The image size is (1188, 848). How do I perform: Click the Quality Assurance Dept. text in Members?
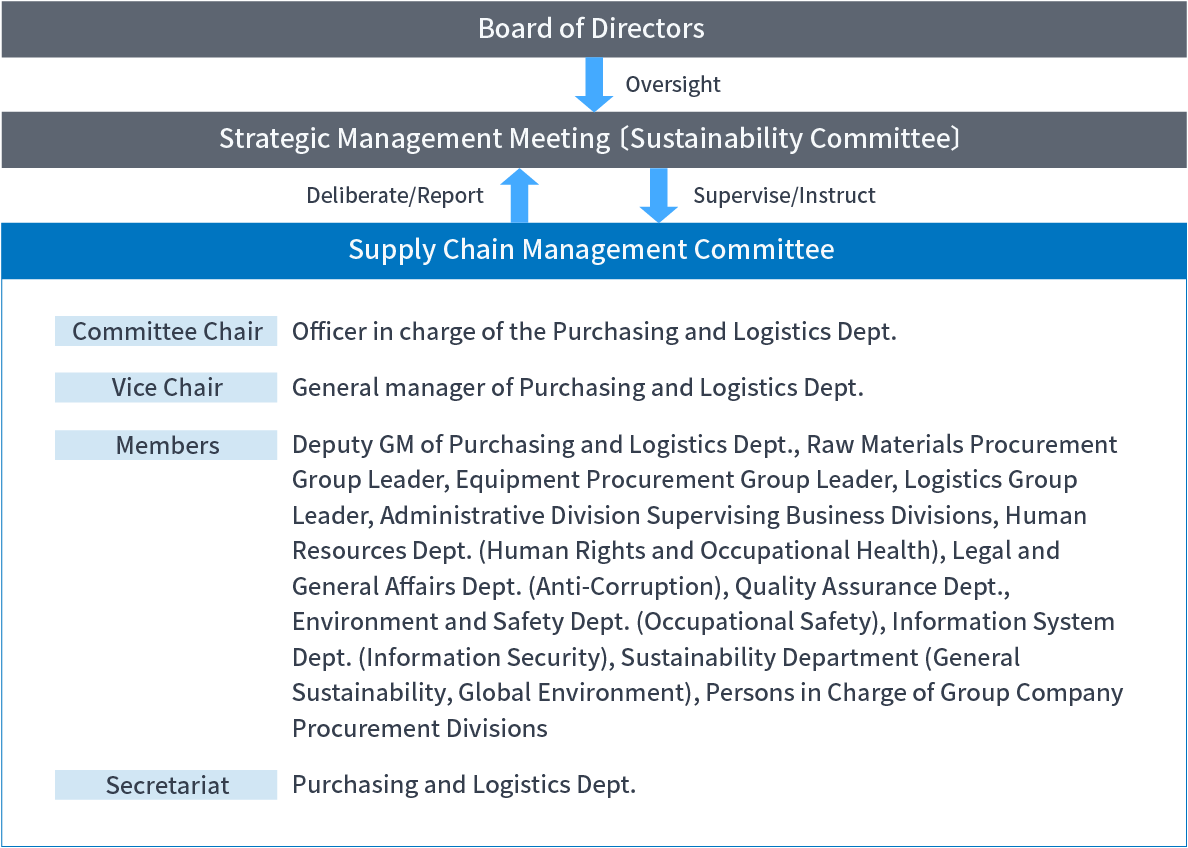pyautogui.click(x=871, y=586)
